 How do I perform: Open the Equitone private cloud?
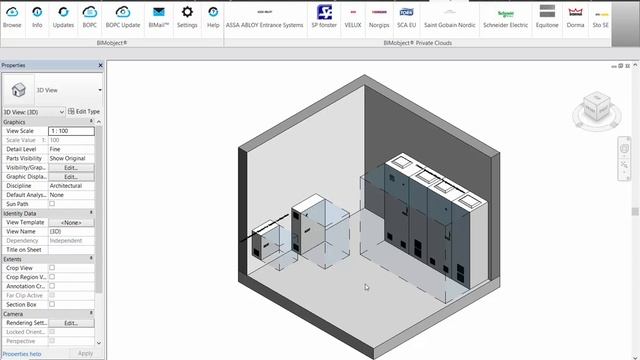point(547,17)
